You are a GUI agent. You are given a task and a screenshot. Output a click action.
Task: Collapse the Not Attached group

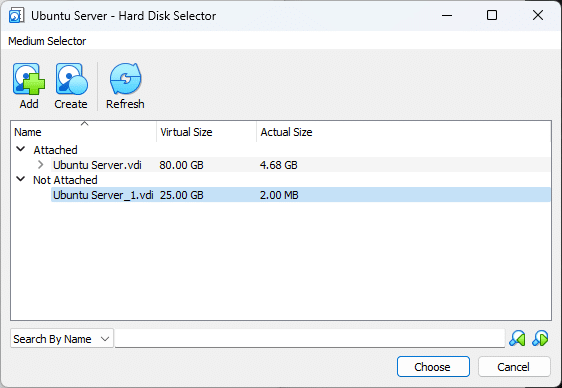tap(21, 179)
